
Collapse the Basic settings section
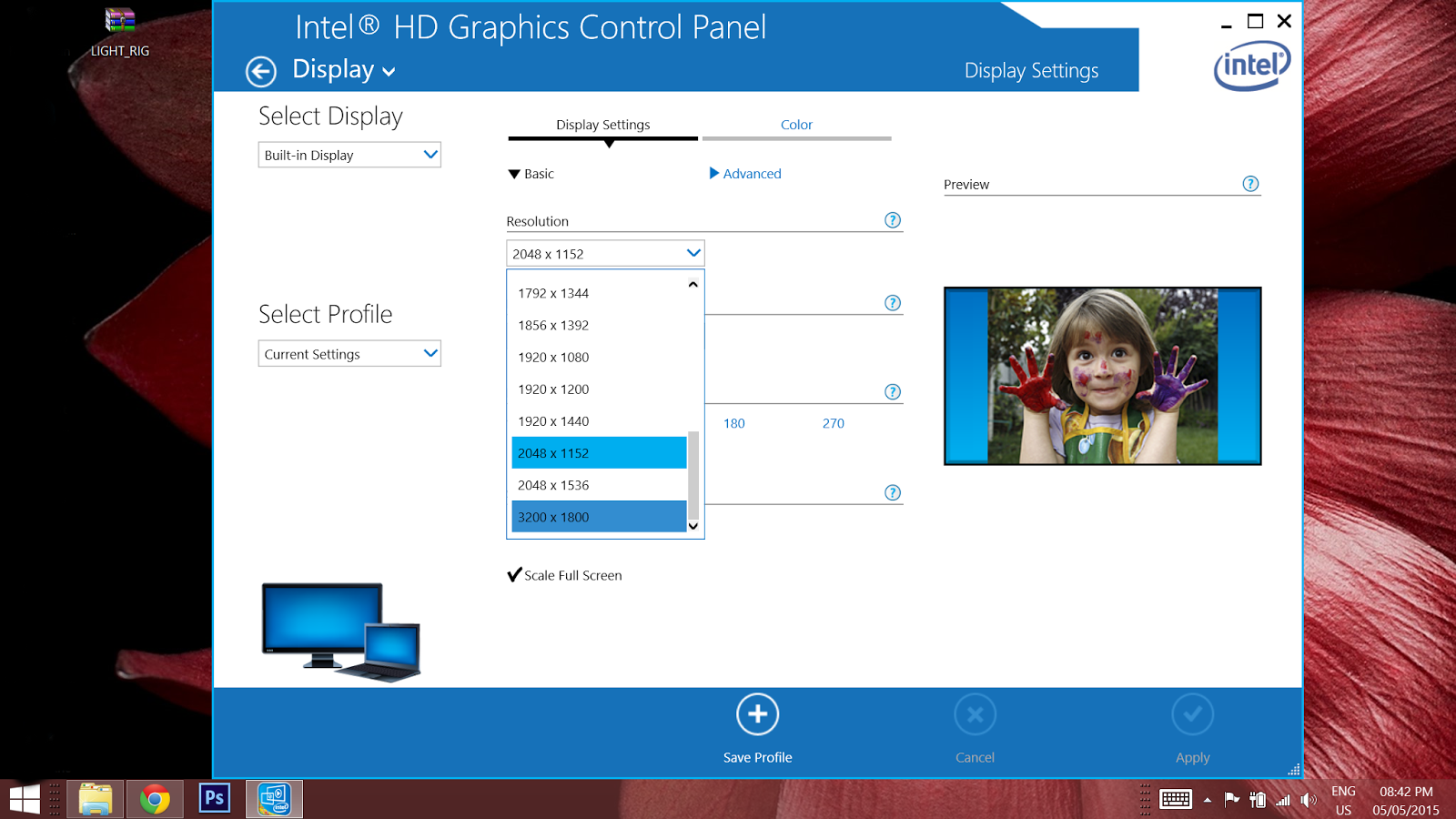pyautogui.click(x=531, y=174)
